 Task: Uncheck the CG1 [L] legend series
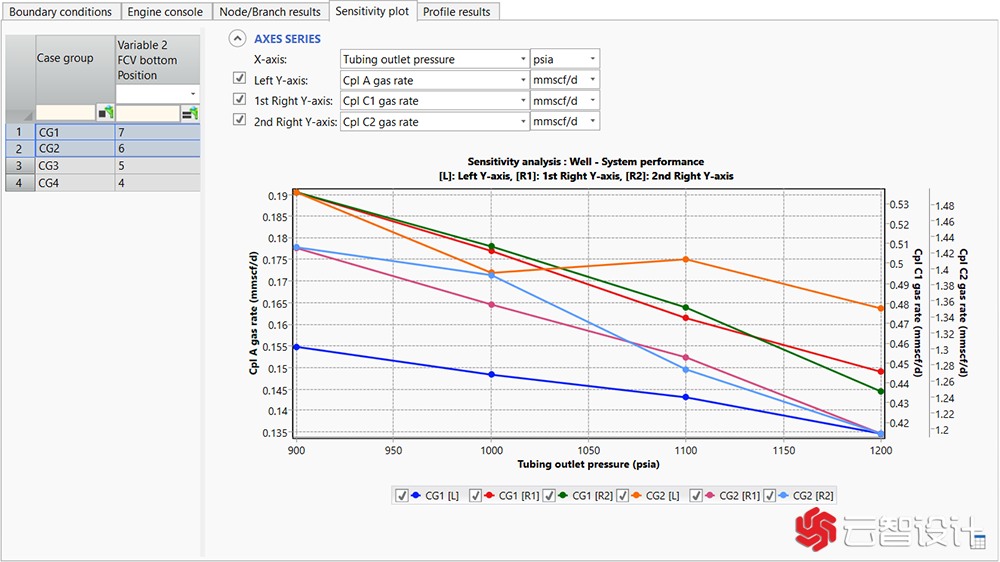[x=401, y=496]
